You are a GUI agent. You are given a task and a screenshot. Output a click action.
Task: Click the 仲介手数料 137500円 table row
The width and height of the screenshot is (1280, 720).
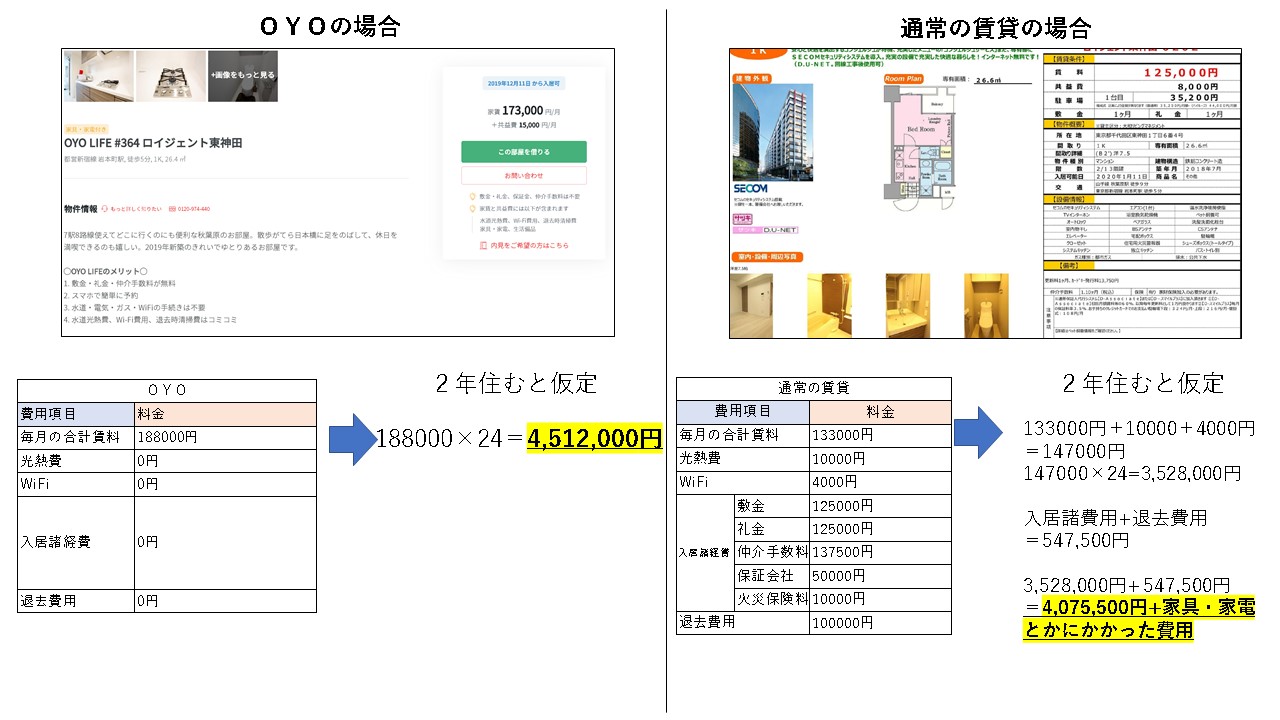(x=813, y=551)
